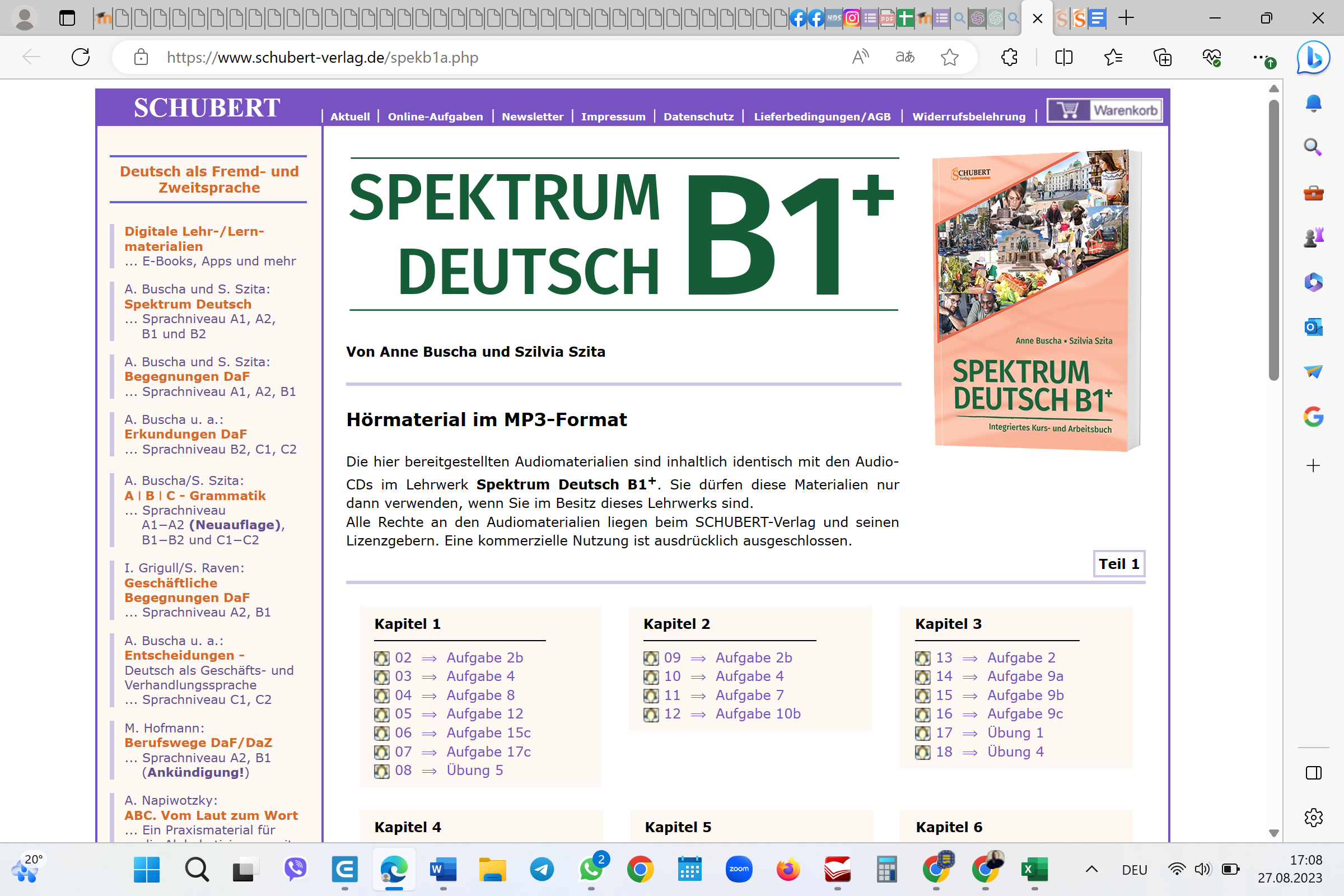Open Impressum menu item
The image size is (1344, 896).
click(x=613, y=116)
